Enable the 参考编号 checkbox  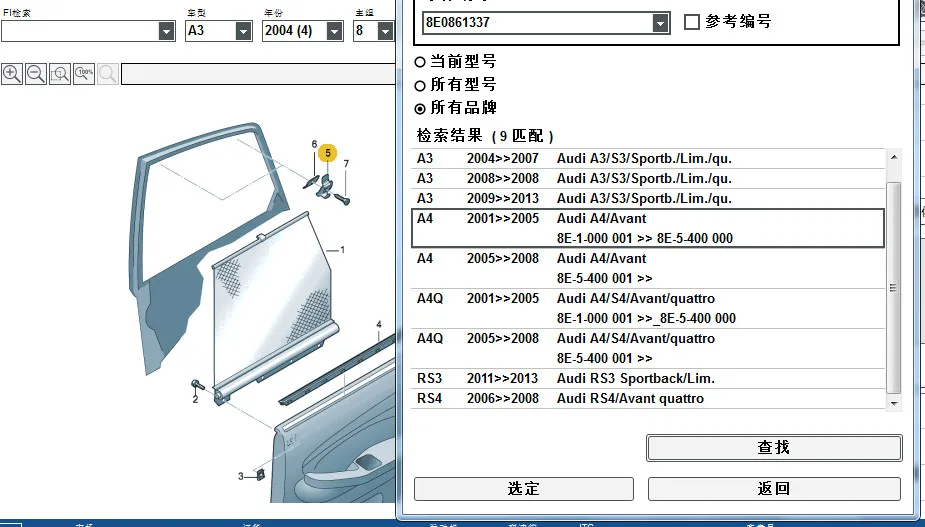[692, 22]
